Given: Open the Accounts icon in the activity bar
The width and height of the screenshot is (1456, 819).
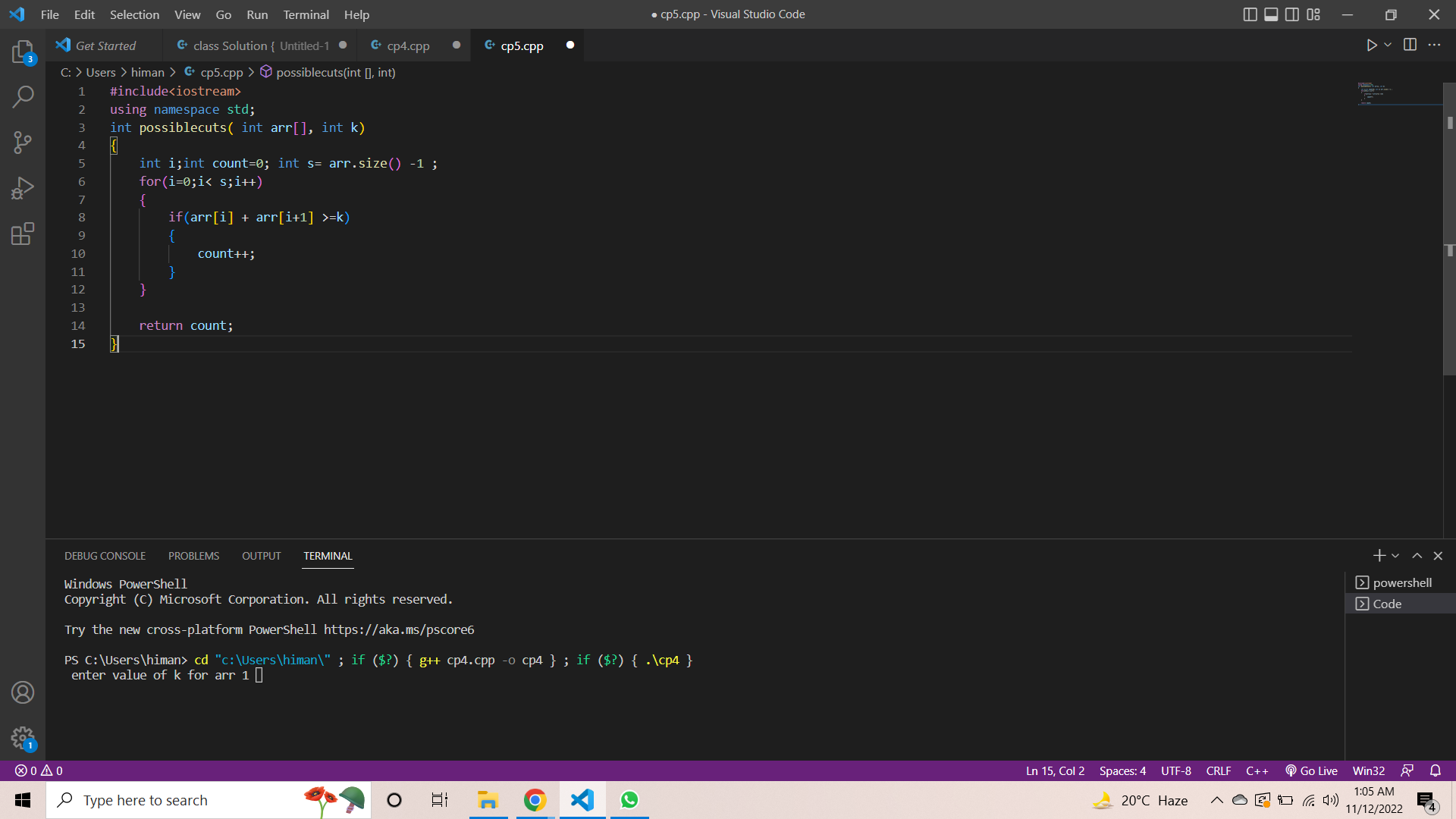Looking at the screenshot, I should coord(23,692).
